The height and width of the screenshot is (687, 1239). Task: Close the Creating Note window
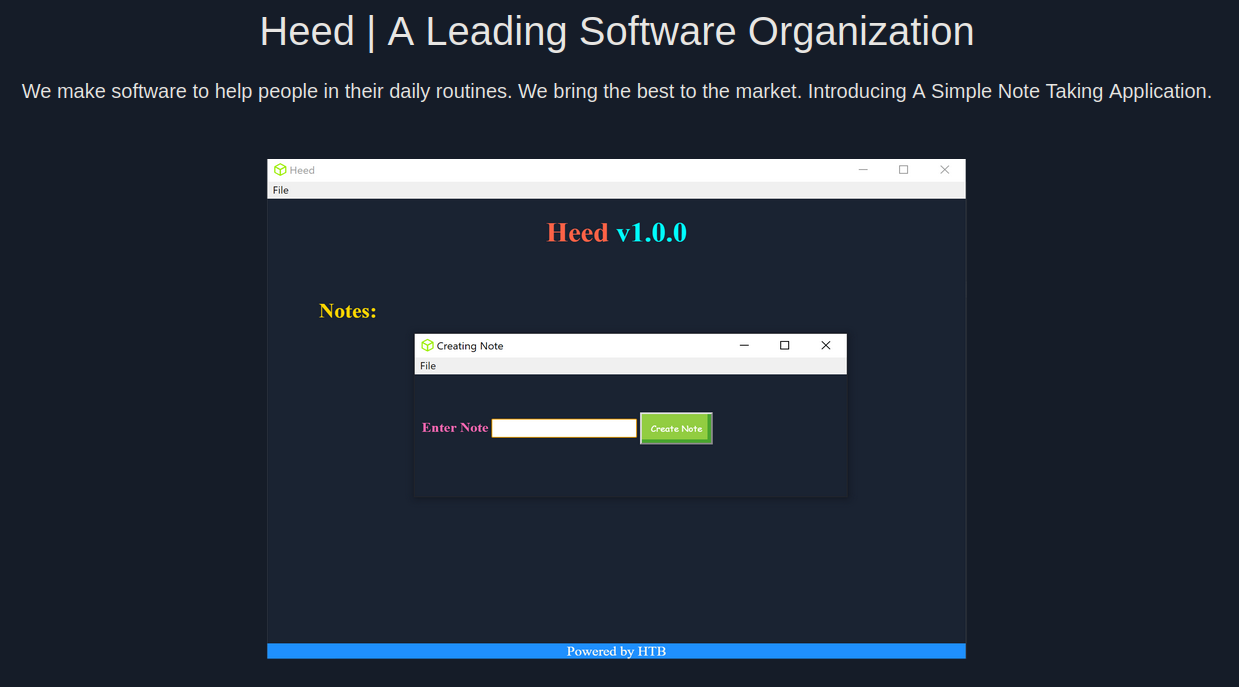[x=826, y=346]
